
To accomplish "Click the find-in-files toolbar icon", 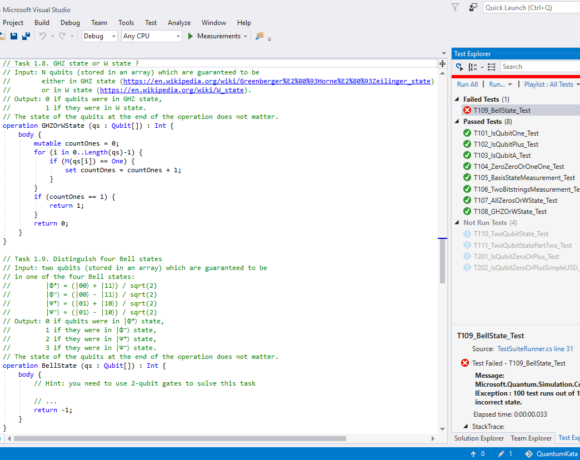I will (259, 36).
